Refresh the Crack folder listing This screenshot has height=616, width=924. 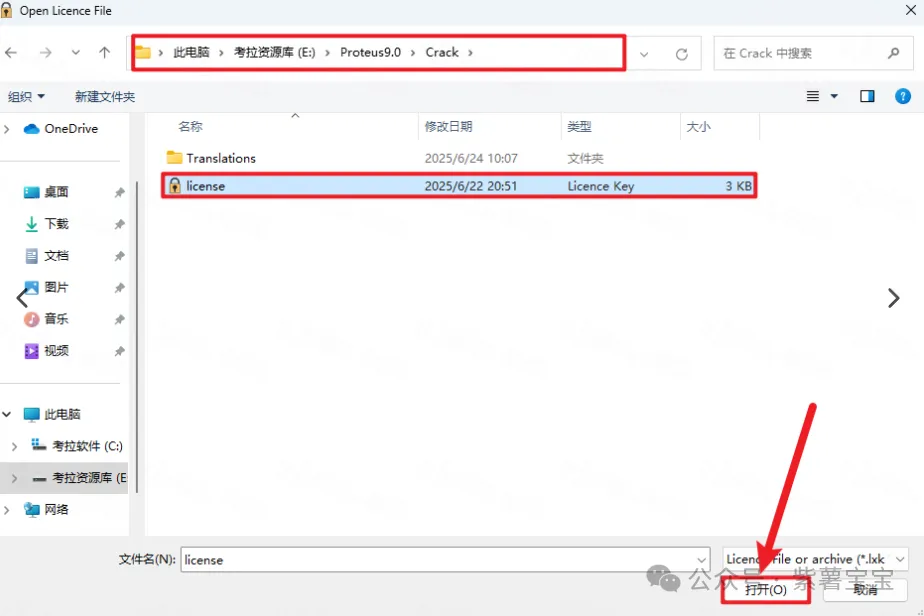[682, 54]
